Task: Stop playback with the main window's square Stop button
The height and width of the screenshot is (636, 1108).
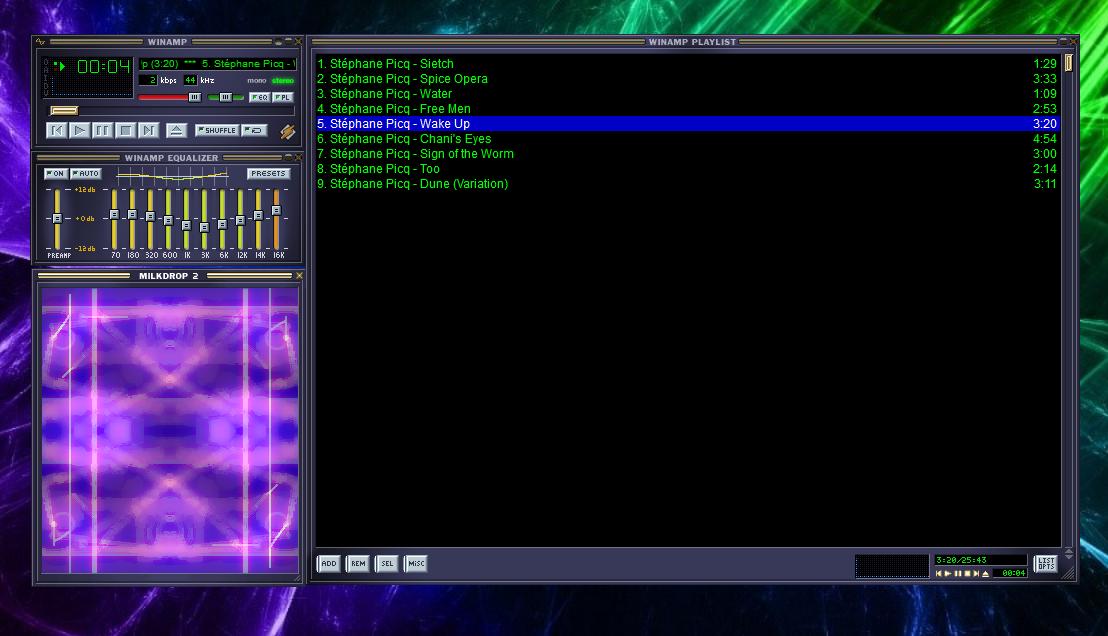Action: pyautogui.click(x=125, y=130)
